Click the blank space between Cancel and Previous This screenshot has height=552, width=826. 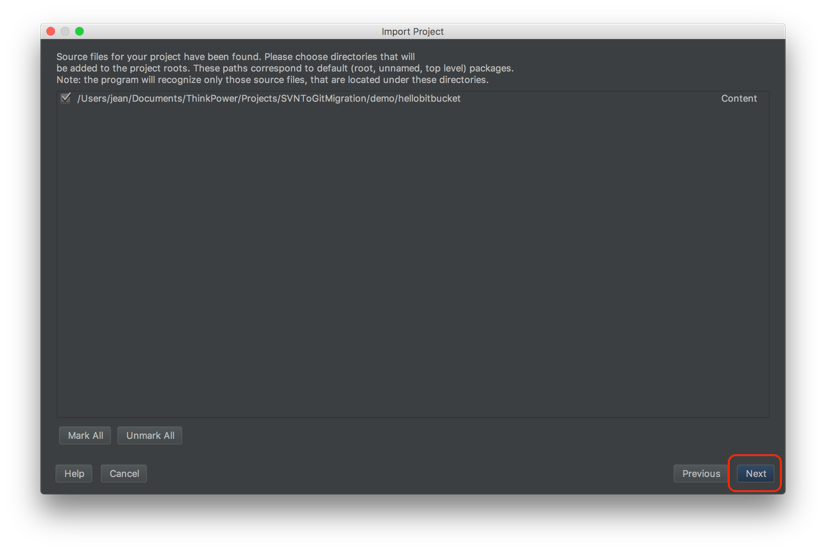(x=410, y=474)
